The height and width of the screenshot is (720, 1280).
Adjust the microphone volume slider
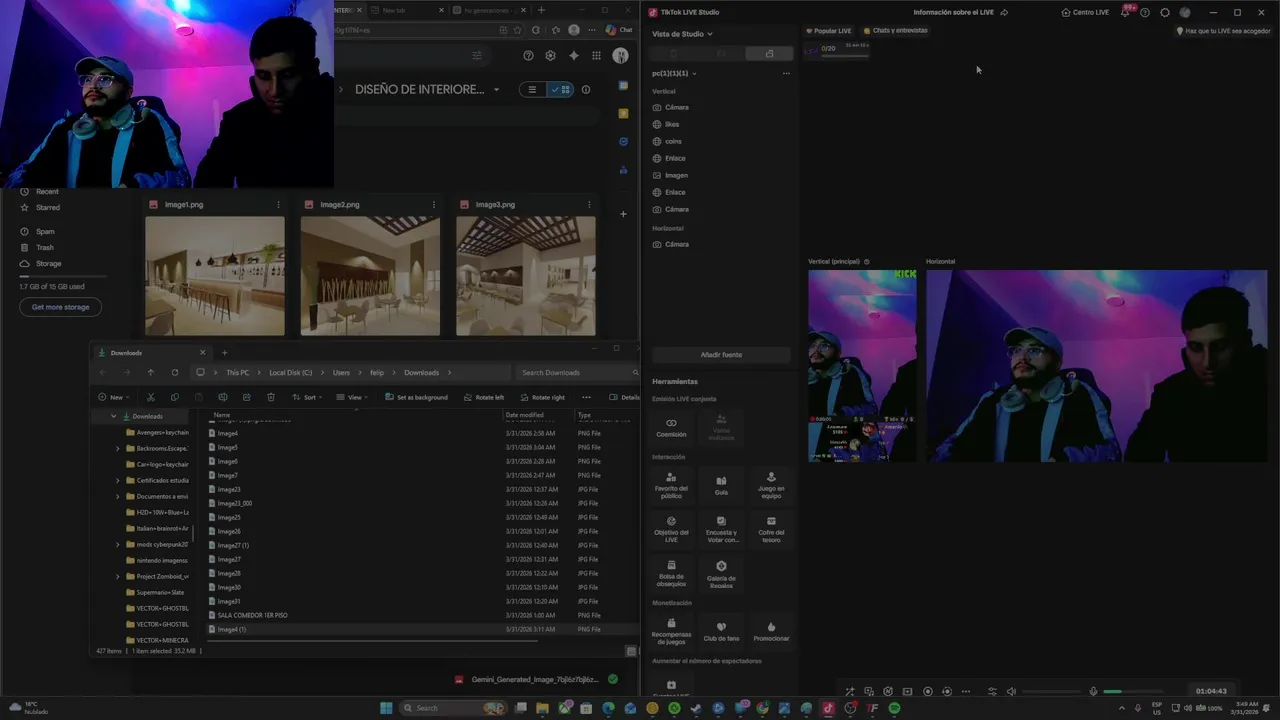1136,691
